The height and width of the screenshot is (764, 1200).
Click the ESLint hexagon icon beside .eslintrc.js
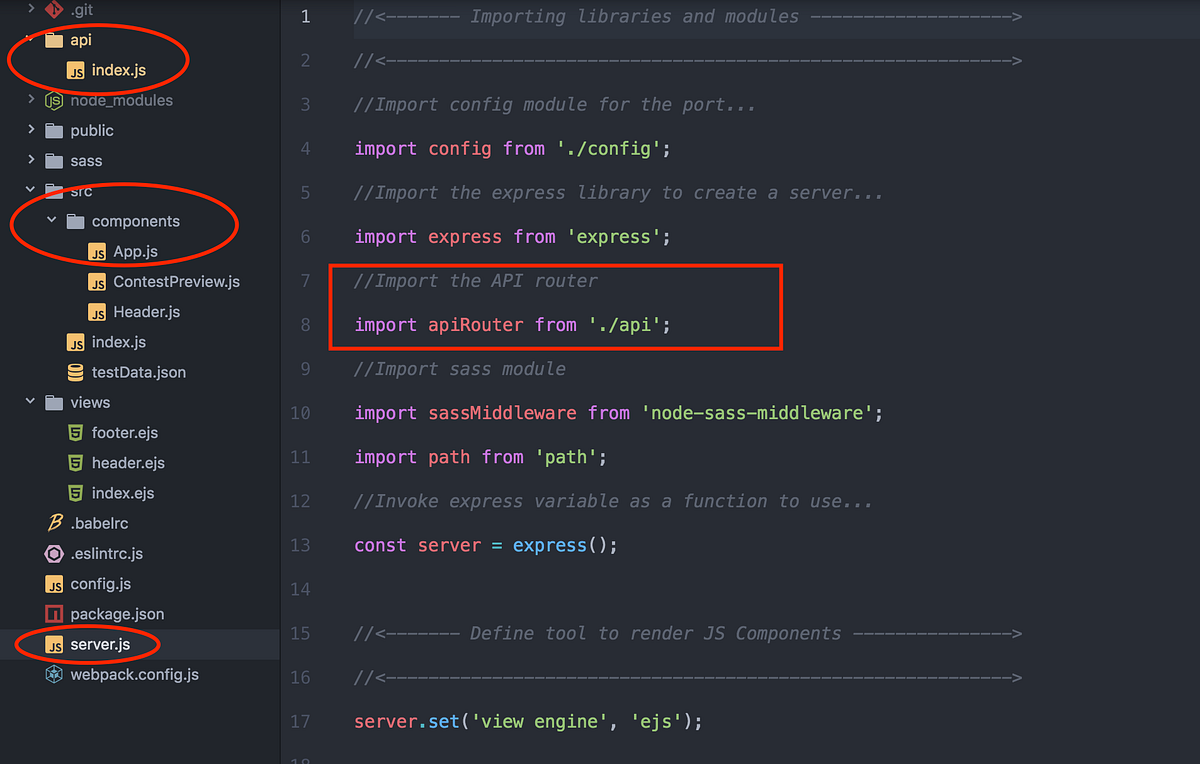tap(54, 553)
